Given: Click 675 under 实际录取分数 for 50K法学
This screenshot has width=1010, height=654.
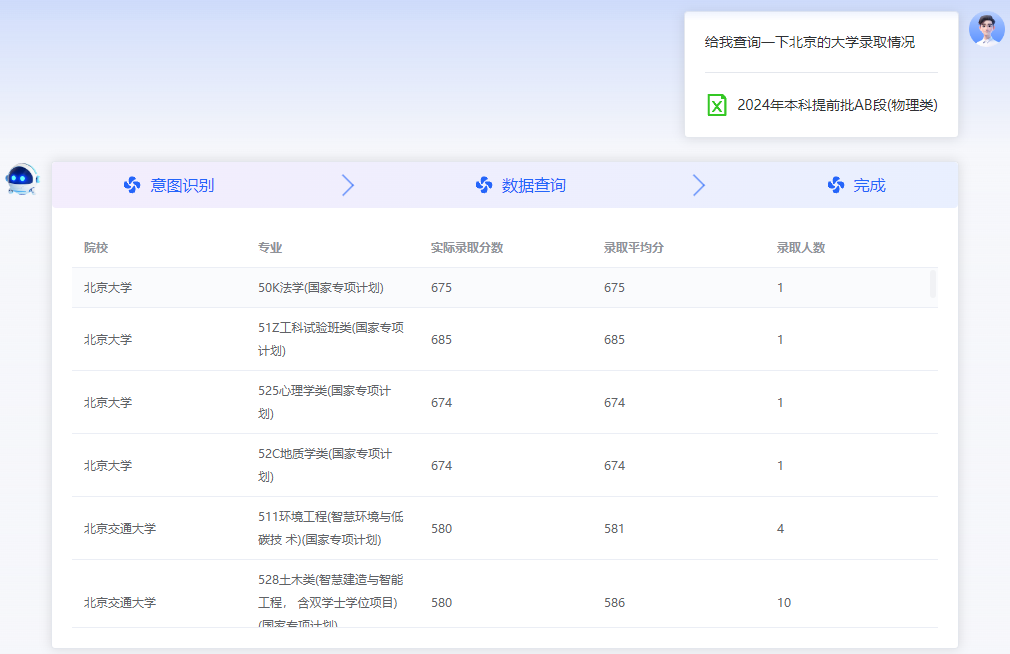Looking at the screenshot, I should point(441,287).
